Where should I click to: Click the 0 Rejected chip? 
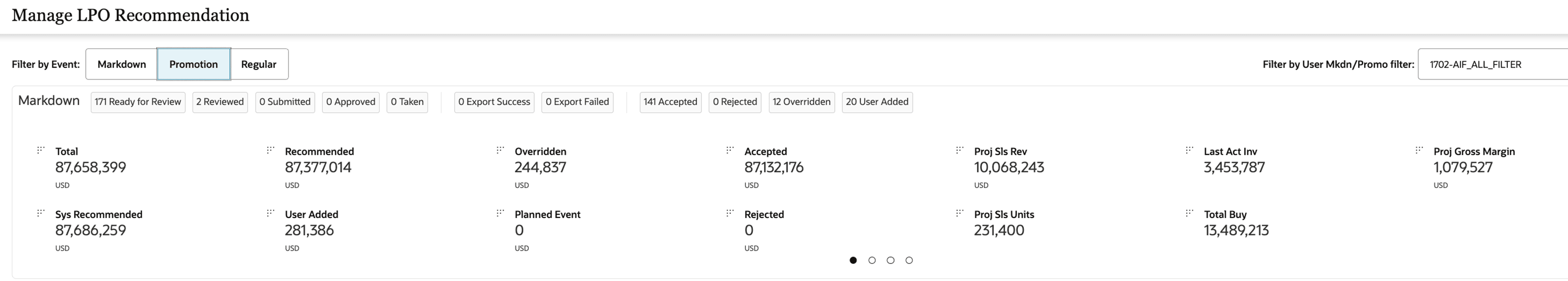point(735,102)
